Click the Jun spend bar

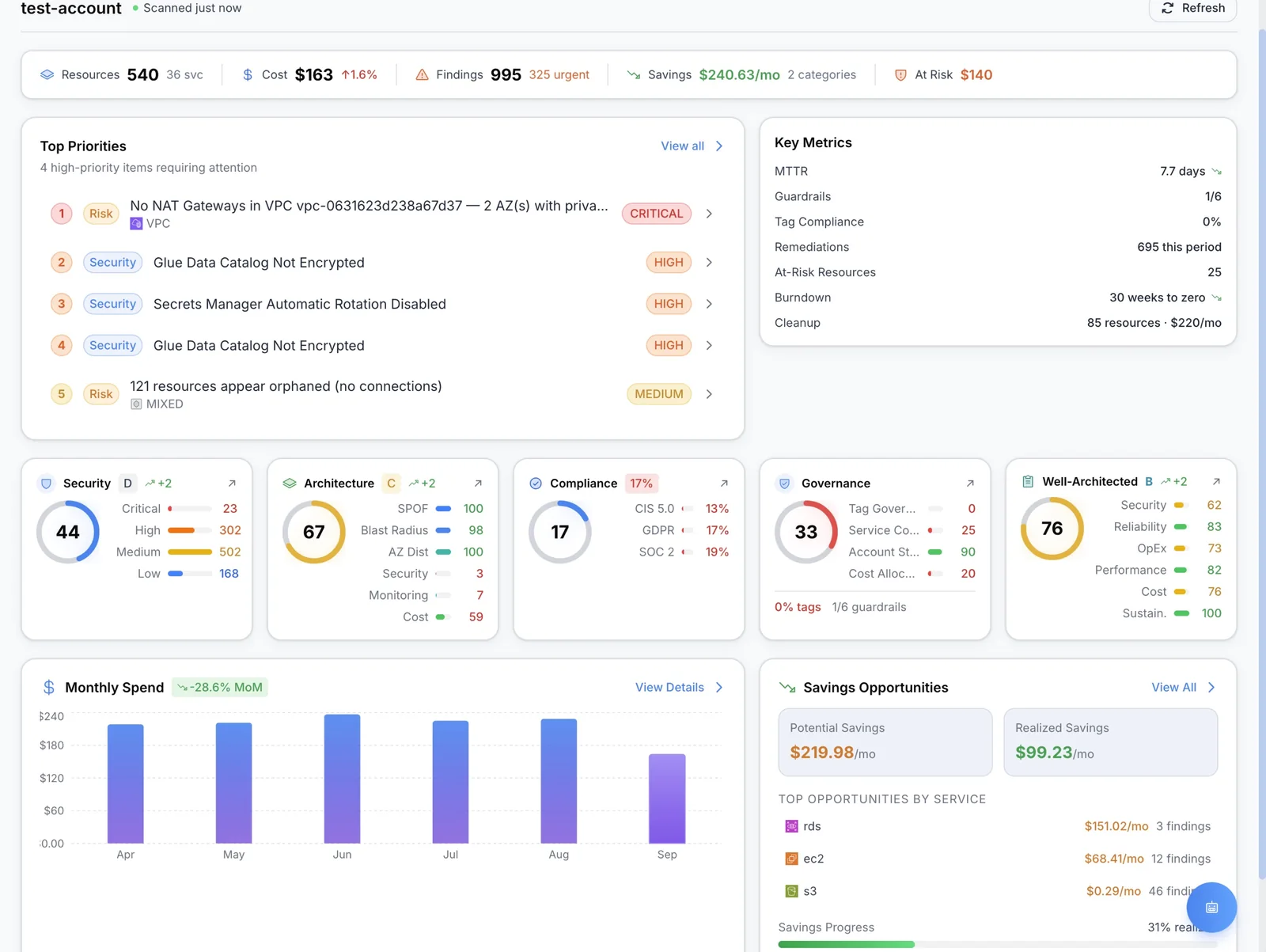pos(342,779)
